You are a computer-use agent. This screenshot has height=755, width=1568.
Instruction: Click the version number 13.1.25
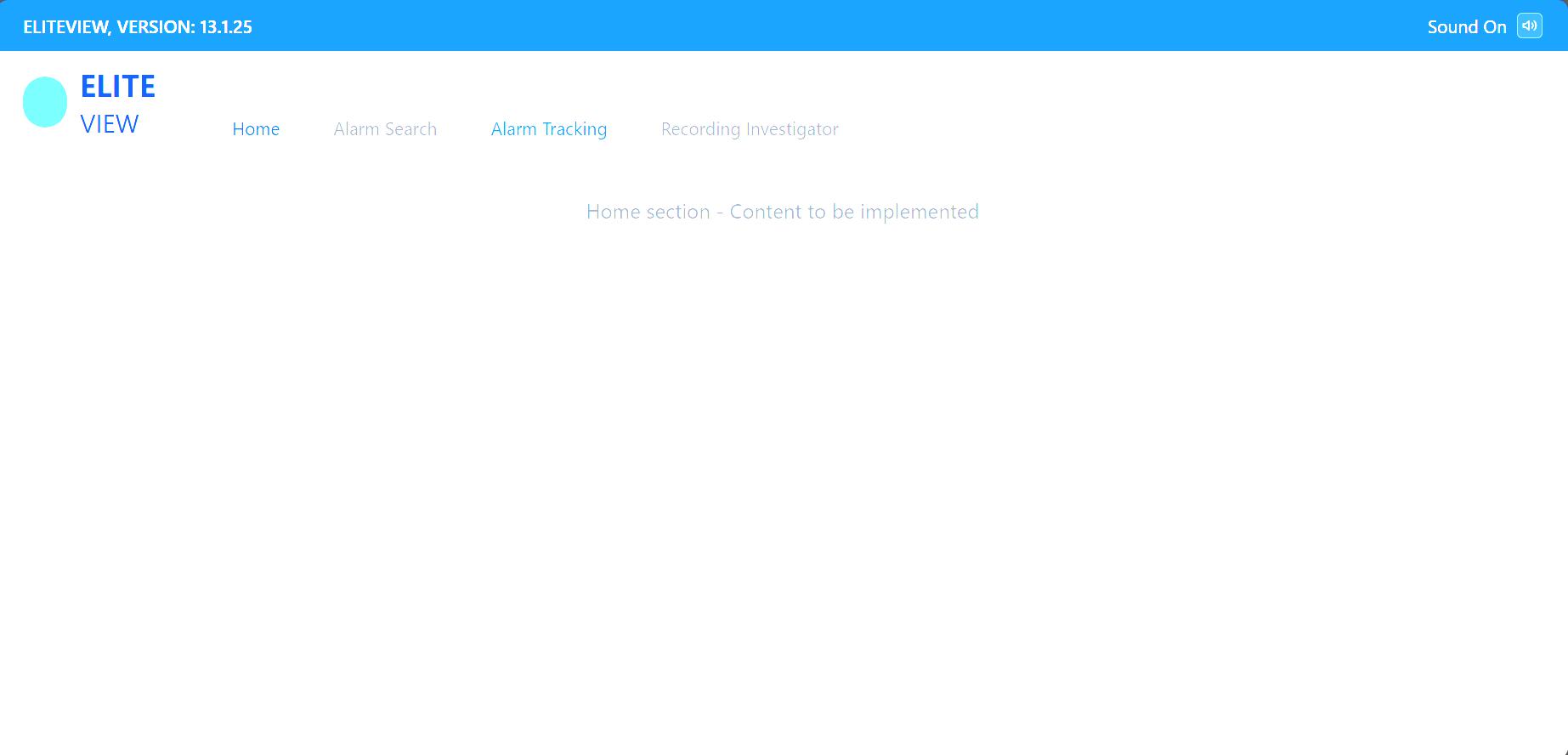[226, 27]
